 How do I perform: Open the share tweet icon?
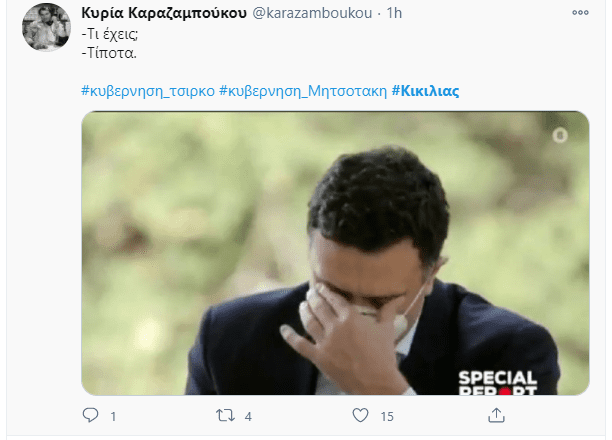496,415
